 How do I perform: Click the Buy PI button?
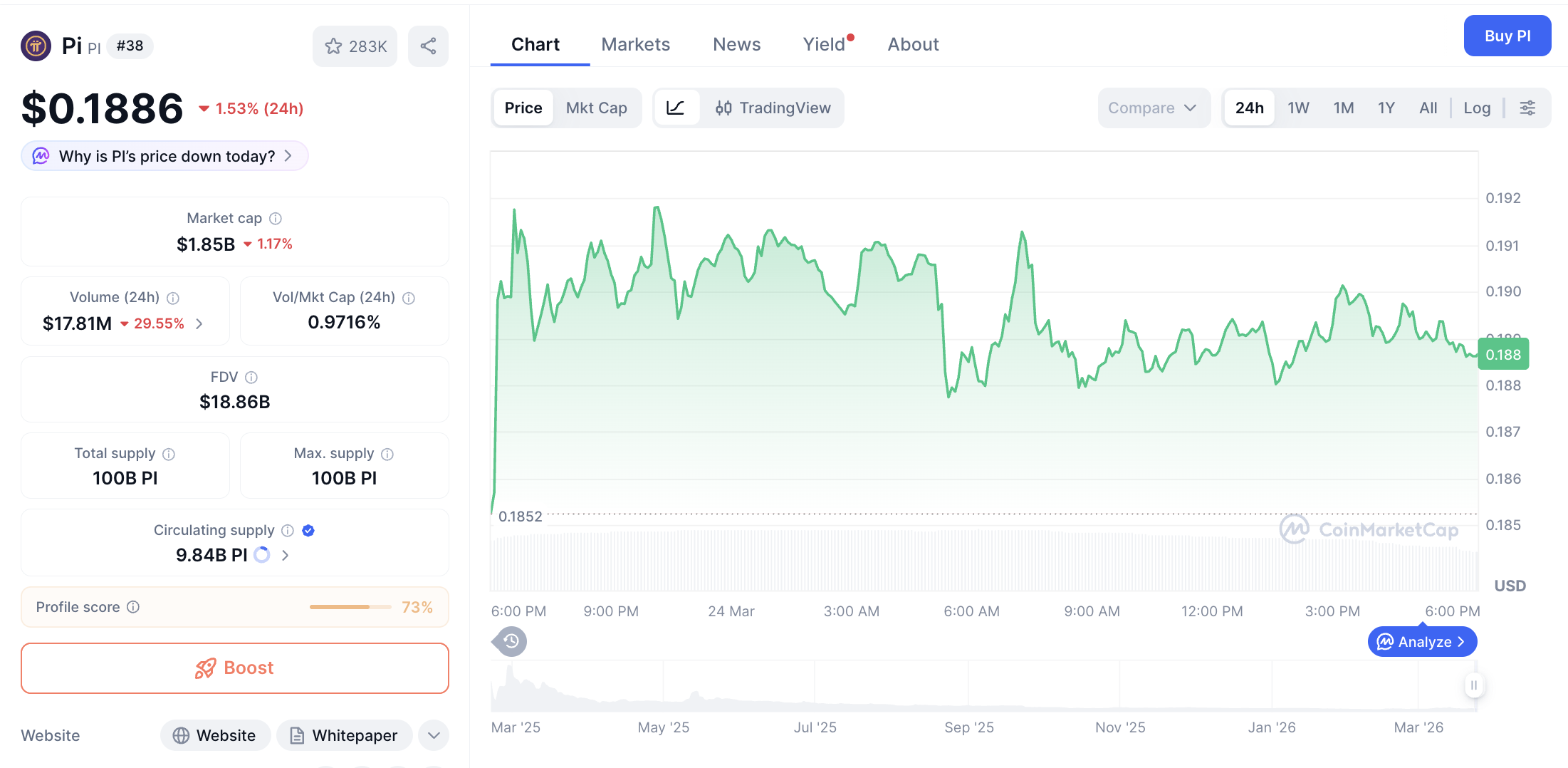[x=1507, y=36]
